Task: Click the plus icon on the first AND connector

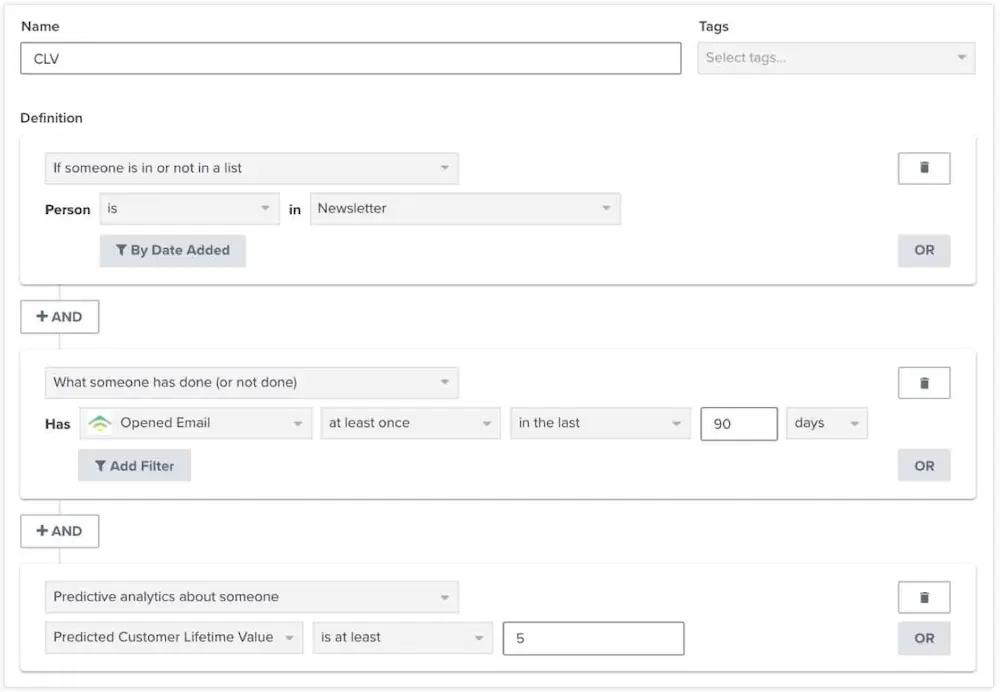Action: coord(44,316)
